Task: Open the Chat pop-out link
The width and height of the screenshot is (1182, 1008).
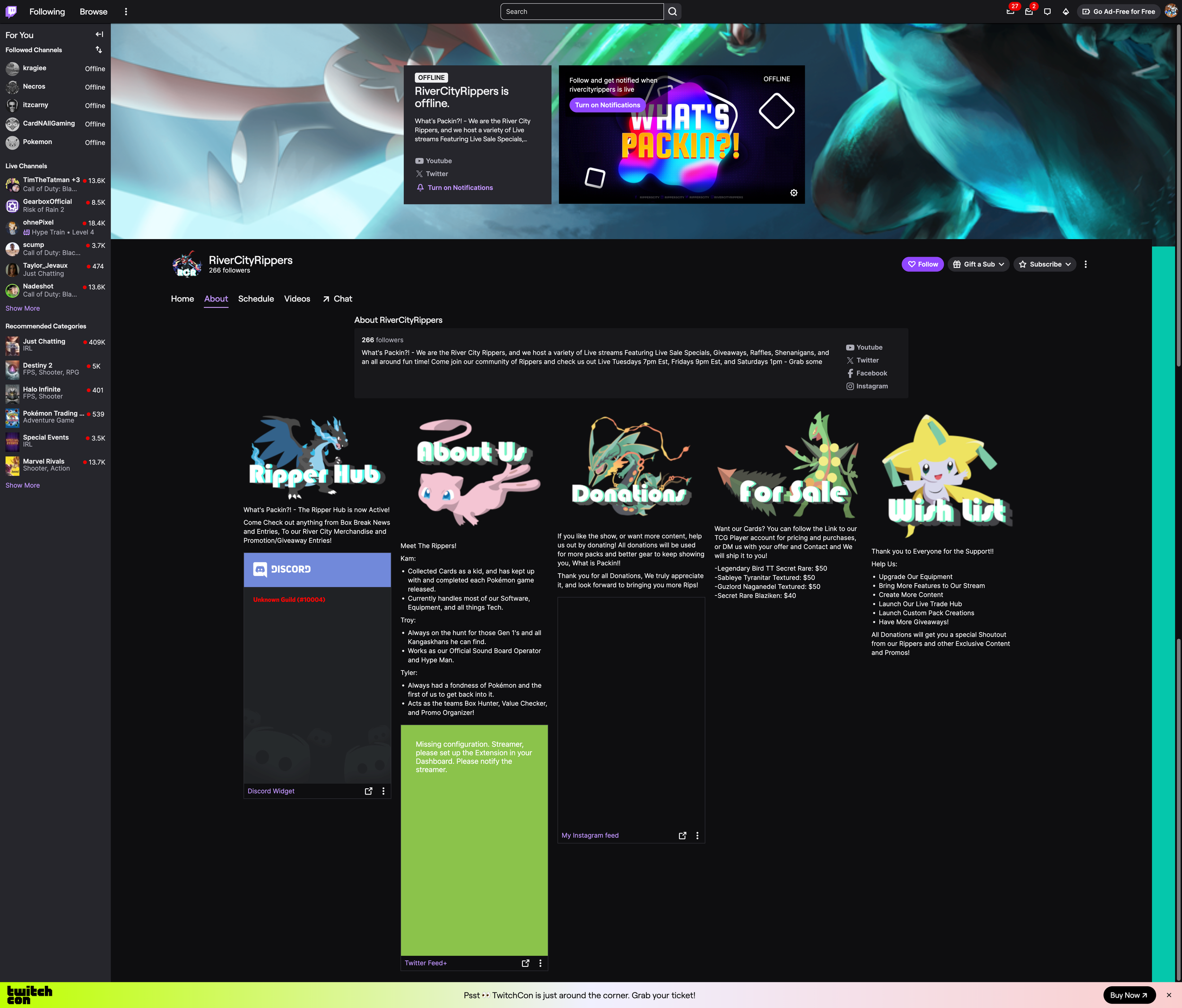Action: (337, 299)
